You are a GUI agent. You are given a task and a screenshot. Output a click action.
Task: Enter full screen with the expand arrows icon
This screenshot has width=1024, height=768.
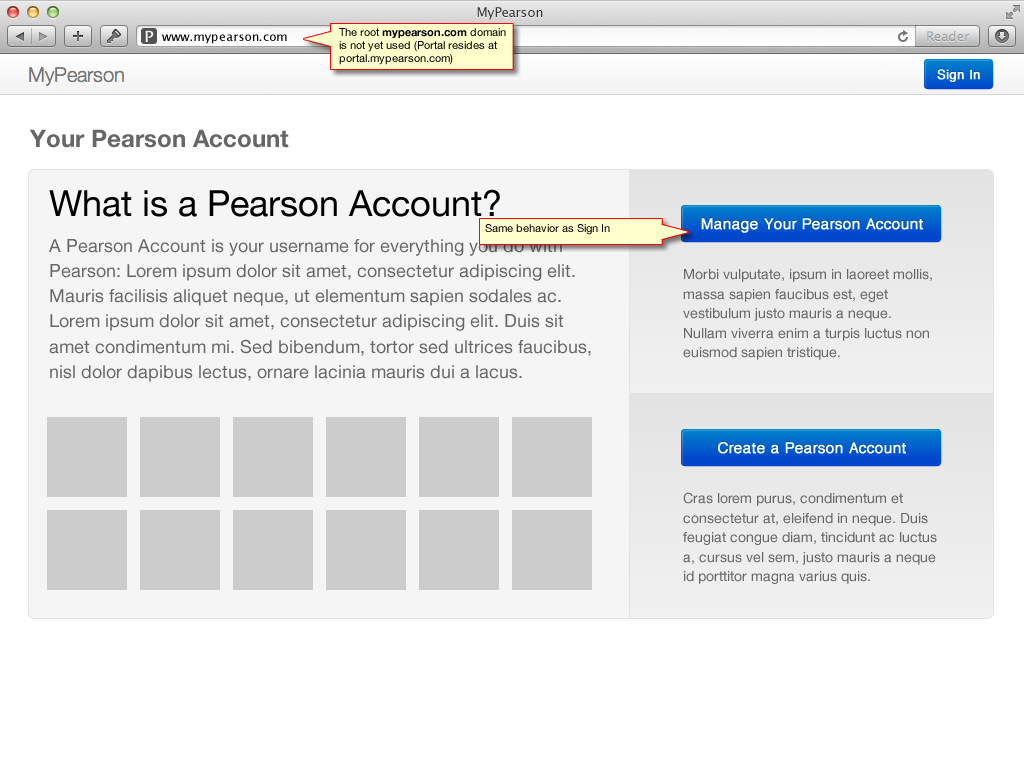pos(1012,11)
